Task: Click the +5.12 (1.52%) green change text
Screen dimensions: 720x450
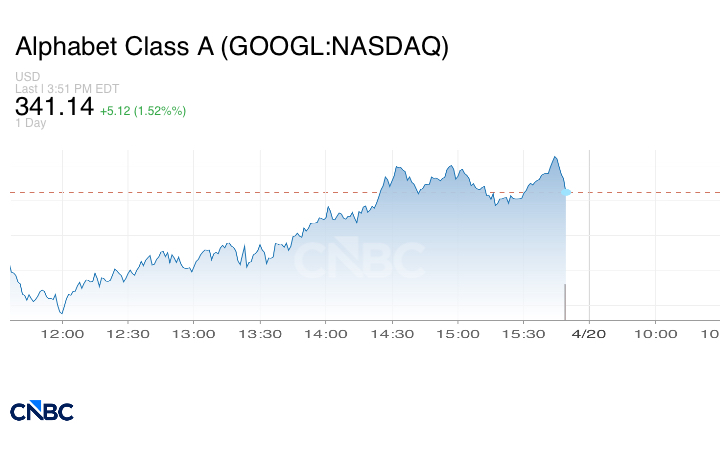Action: tap(143, 110)
